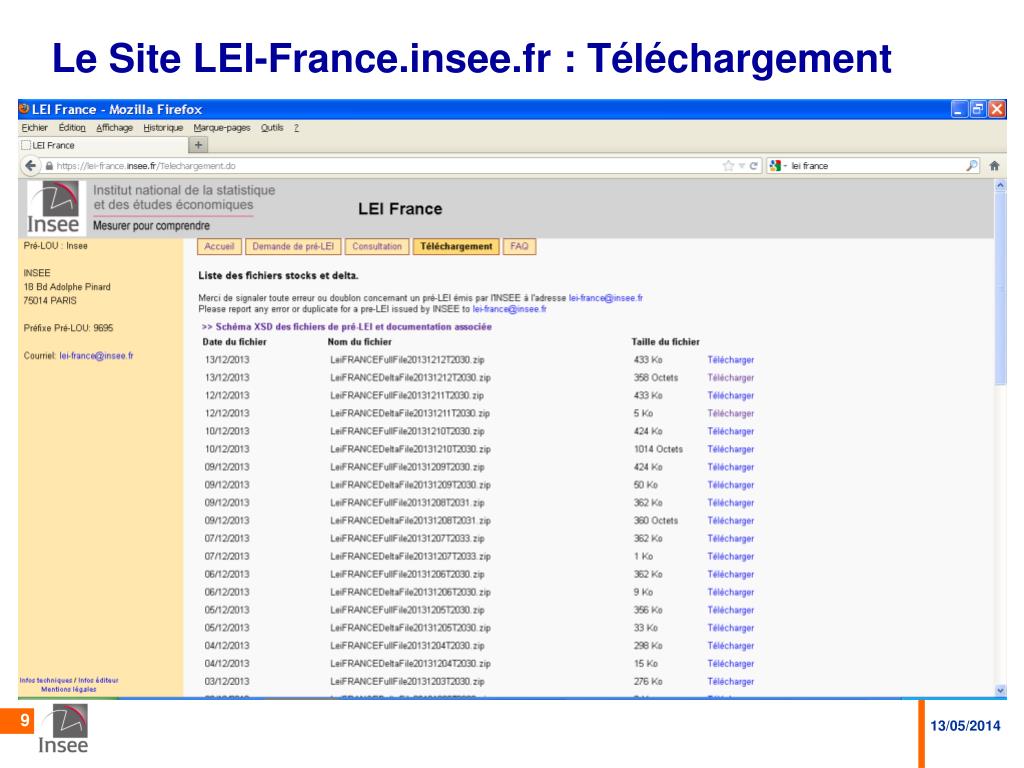This screenshot has height=768, width=1024.
Task: Download LeiFRANCEDeltaFile20131204T2030.zip via Télécharger
Action: pyautogui.click(x=730, y=664)
